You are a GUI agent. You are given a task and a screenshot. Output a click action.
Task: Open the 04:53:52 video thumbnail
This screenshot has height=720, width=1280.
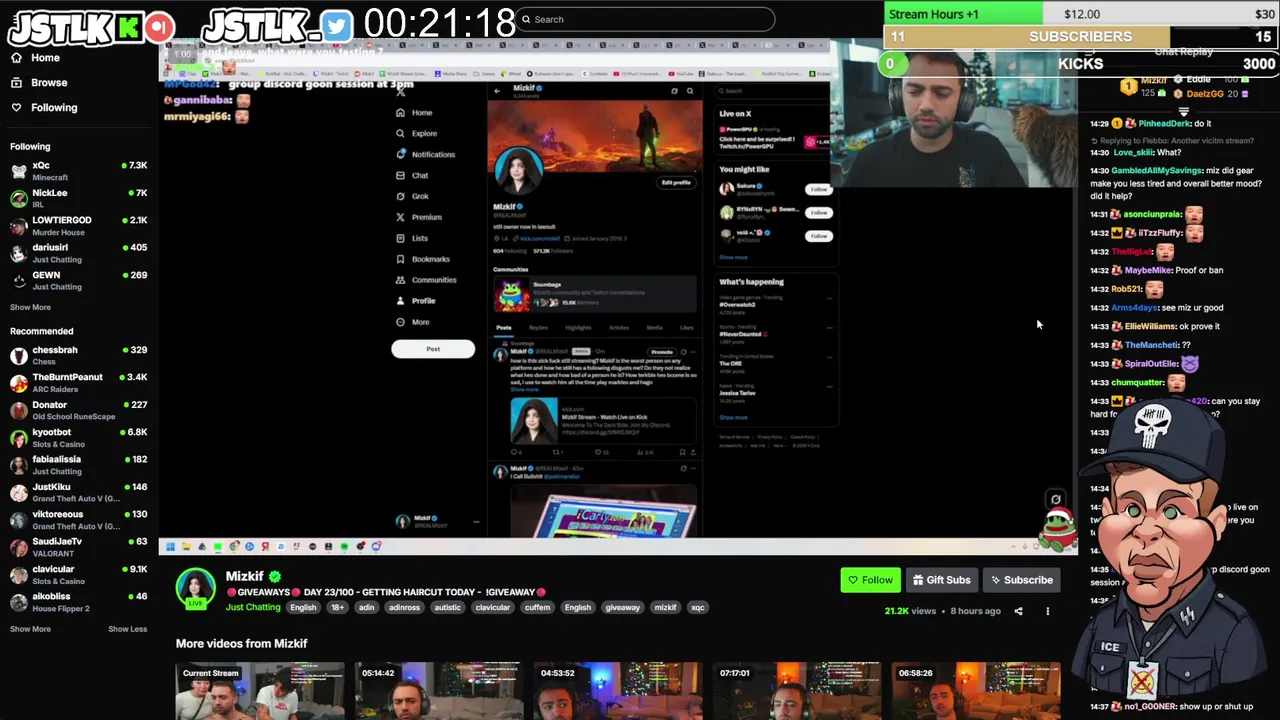point(618,691)
